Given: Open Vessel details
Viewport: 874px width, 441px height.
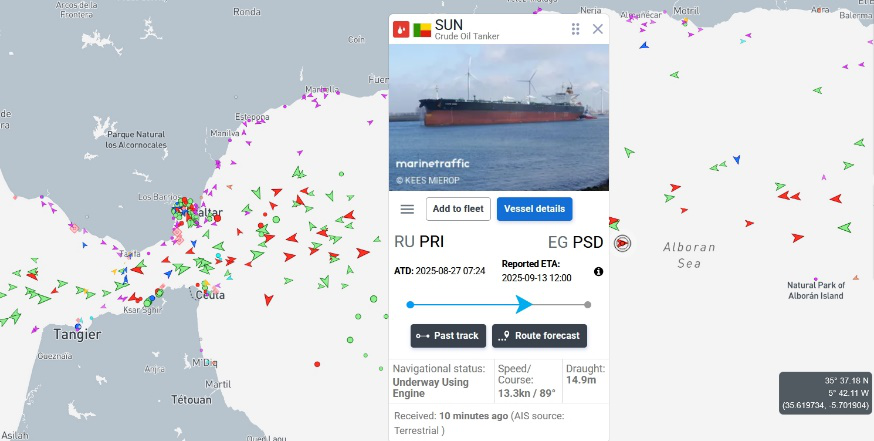Looking at the screenshot, I should click(535, 209).
